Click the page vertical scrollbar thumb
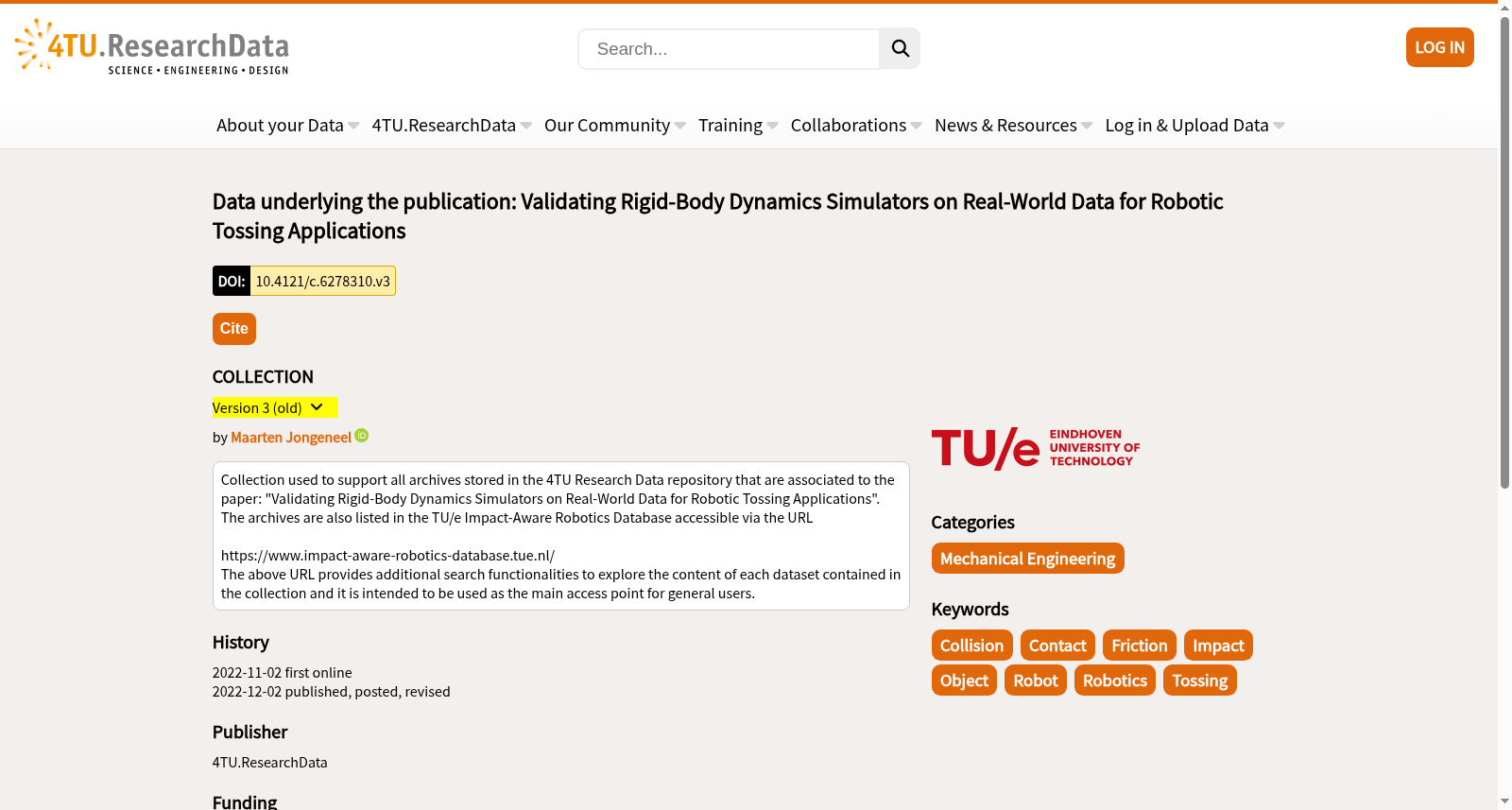Image resolution: width=1512 pixels, height=810 pixels. [1504, 252]
